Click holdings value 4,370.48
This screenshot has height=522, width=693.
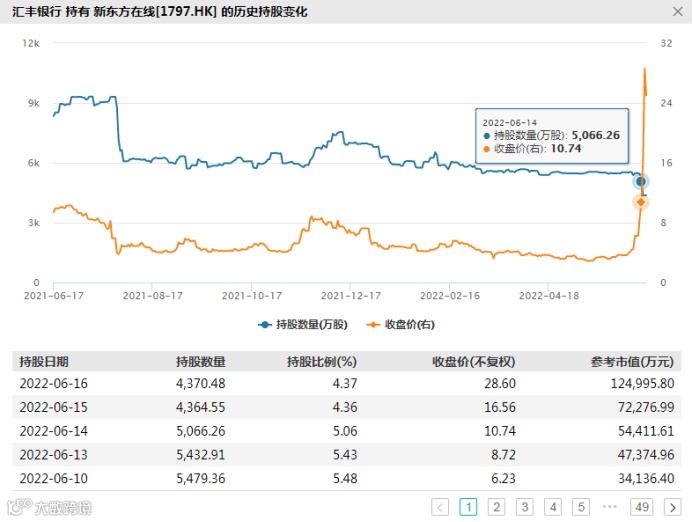click(x=201, y=383)
